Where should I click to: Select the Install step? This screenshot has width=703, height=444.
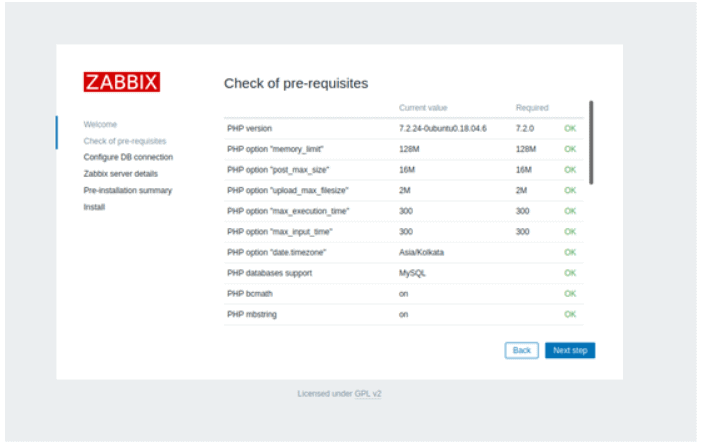tap(94, 207)
